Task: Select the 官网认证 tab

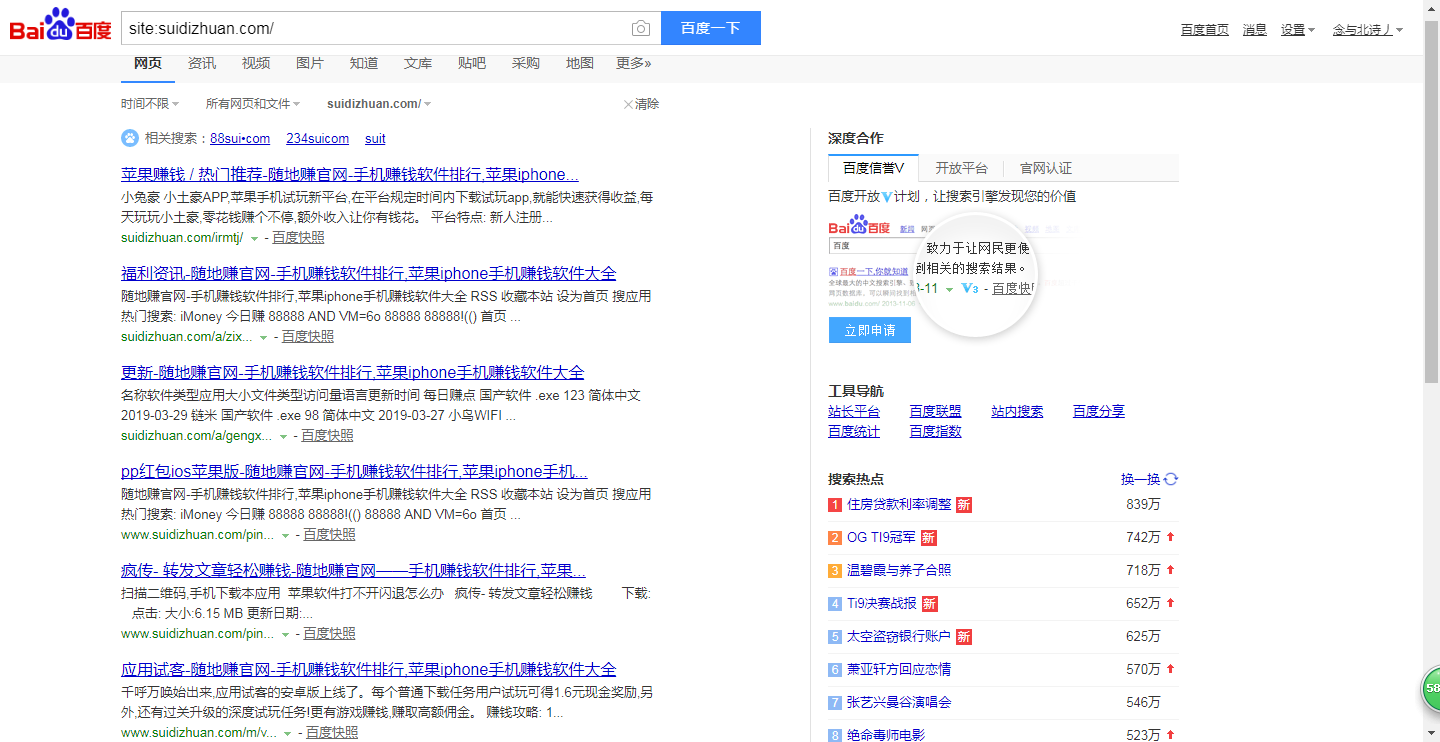Action: coord(1046,168)
